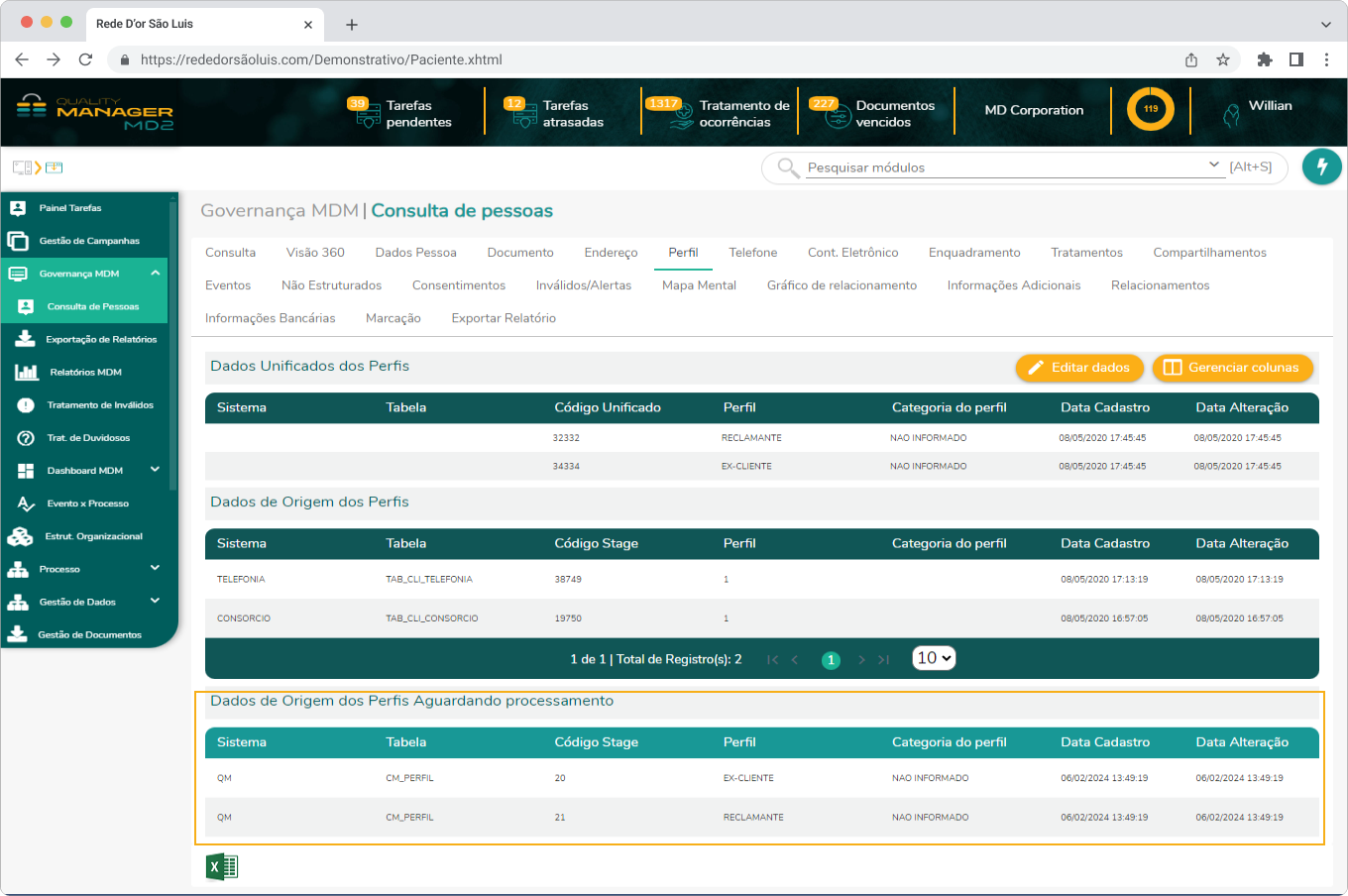Open Tarefas atrasadas icon in header

(x=522, y=113)
